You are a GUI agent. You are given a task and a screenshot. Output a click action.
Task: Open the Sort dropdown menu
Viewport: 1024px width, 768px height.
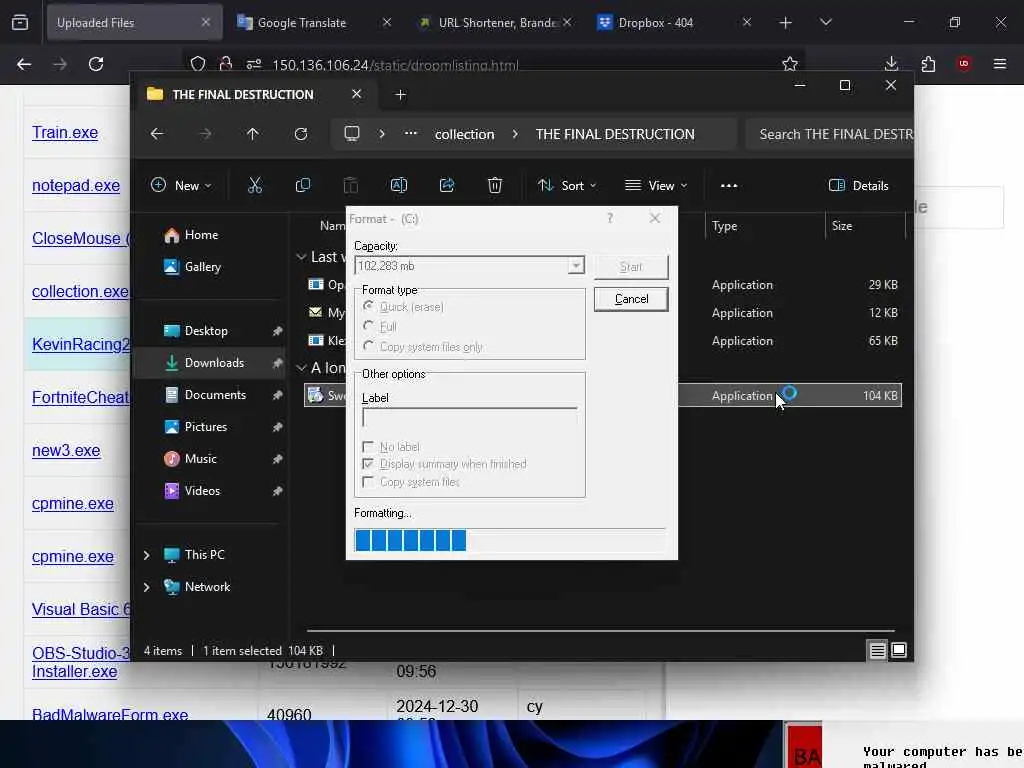point(567,185)
